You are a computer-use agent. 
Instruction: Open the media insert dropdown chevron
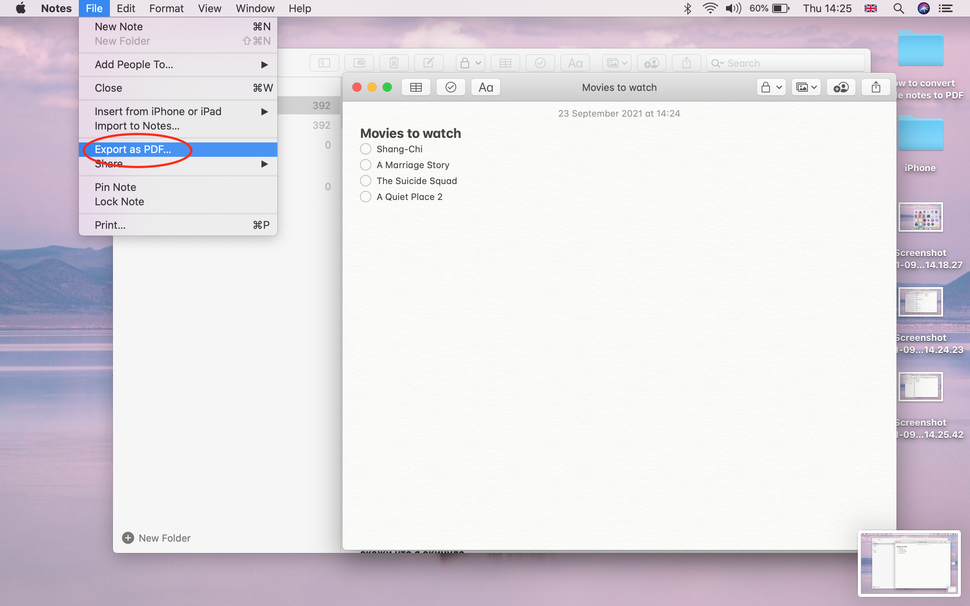pyautogui.click(x=812, y=87)
